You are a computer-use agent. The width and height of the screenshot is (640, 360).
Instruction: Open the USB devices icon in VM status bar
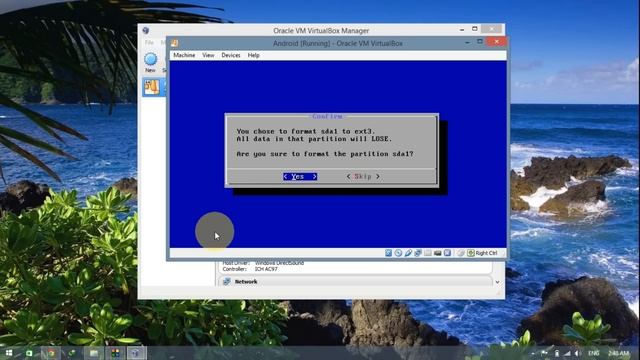coord(408,253)
